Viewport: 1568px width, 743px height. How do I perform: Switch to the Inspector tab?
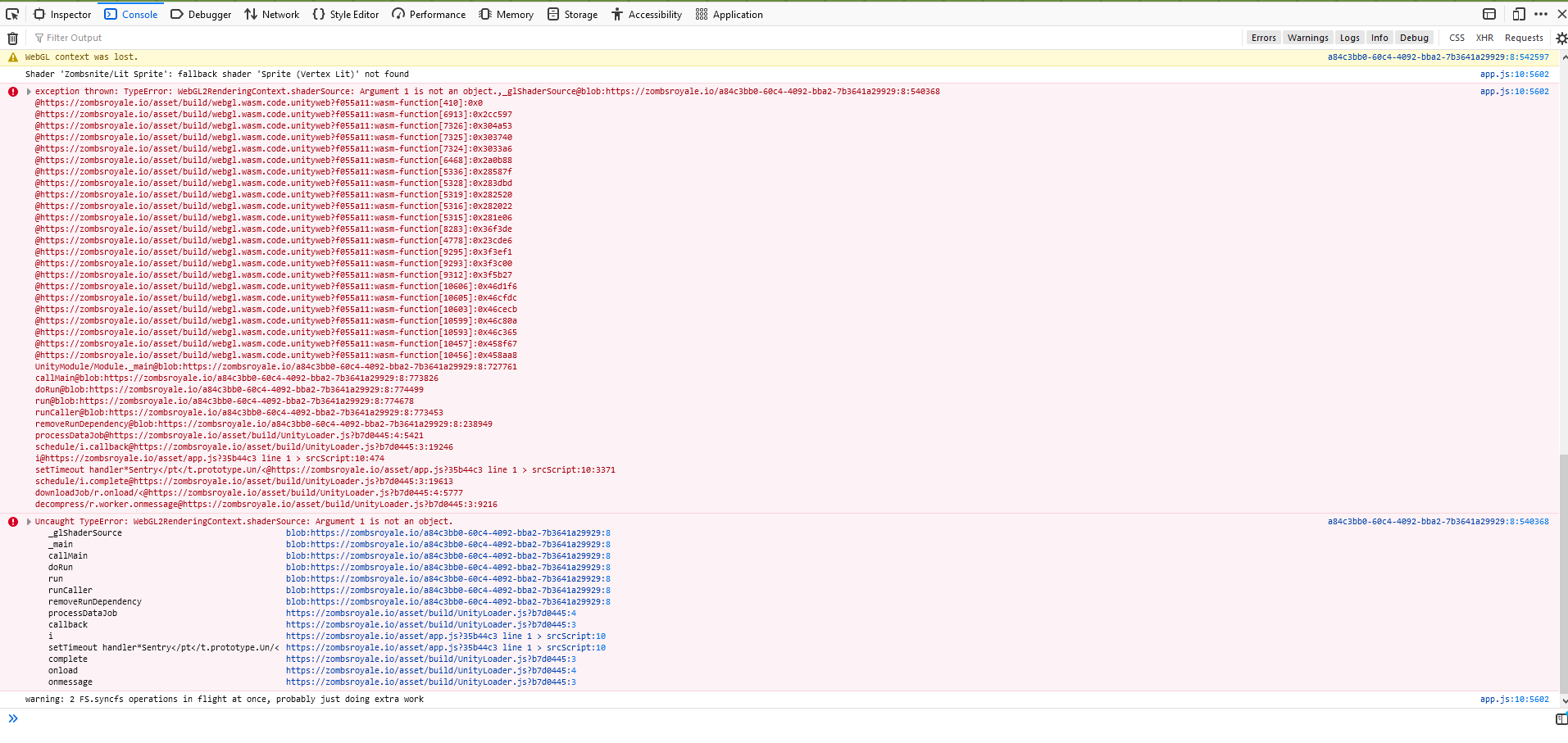pyautogui.click(x=62, y=14)
